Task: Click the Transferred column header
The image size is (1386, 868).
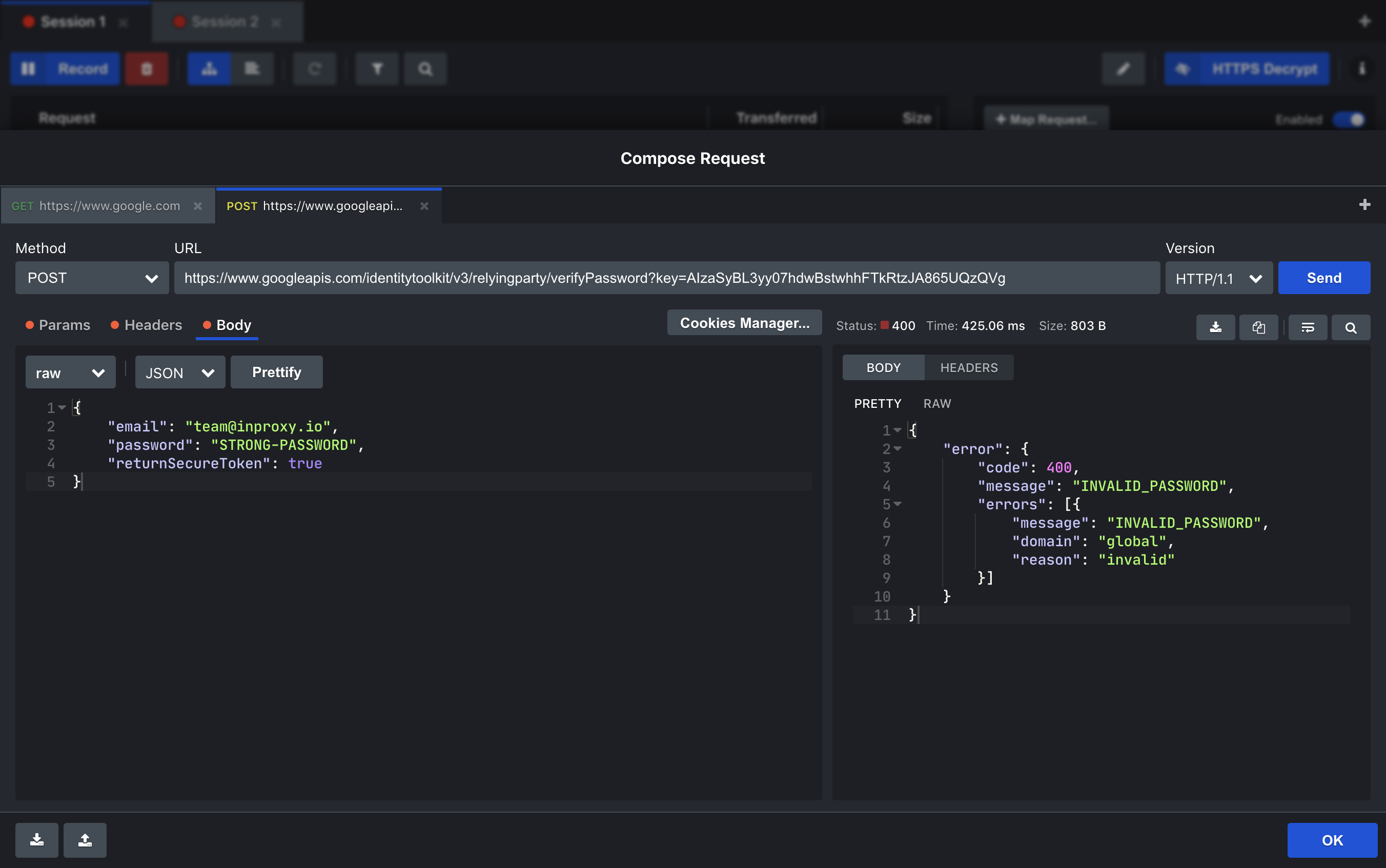Action: [776, 118]
